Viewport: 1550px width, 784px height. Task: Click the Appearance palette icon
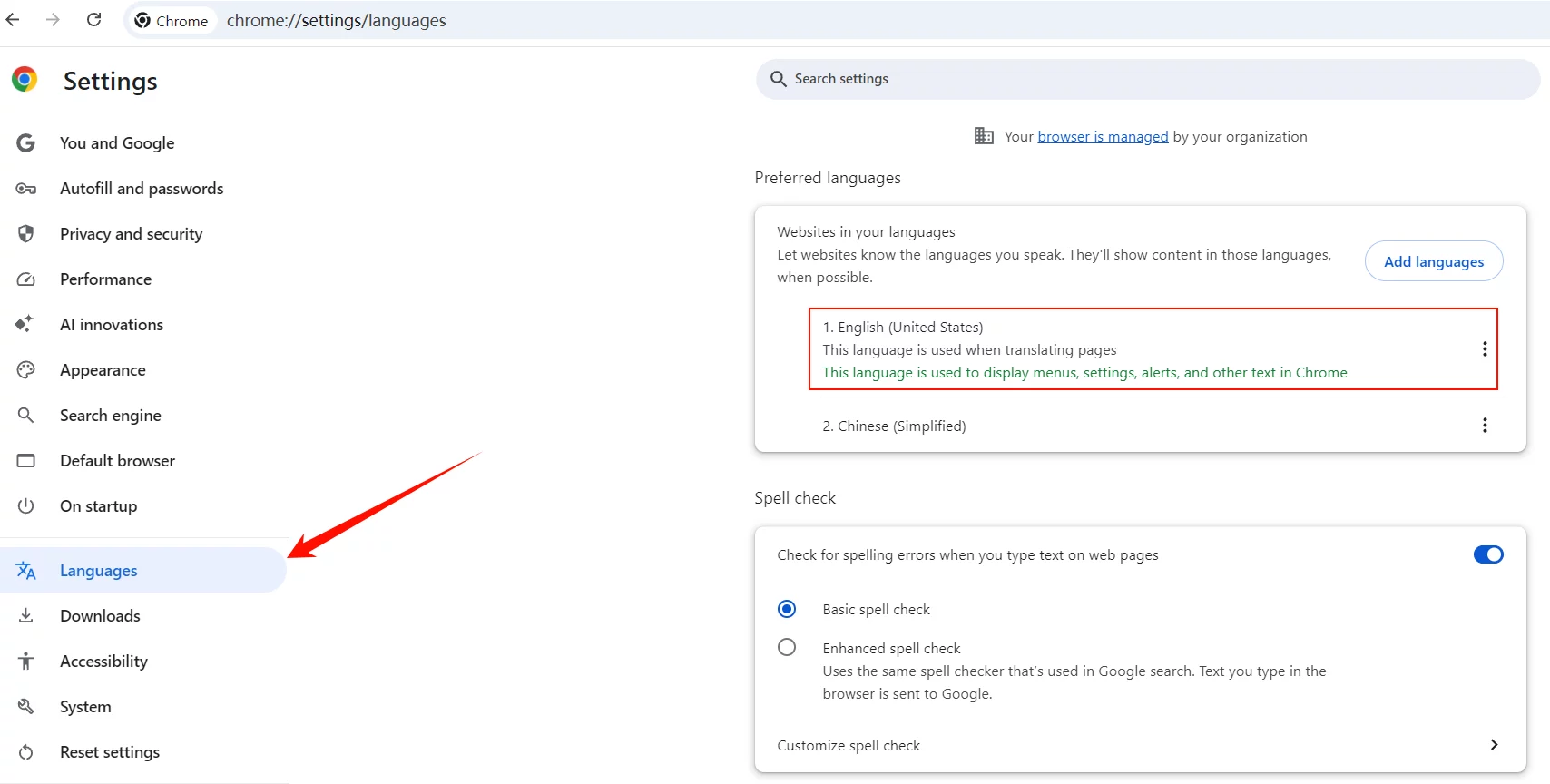26,370
